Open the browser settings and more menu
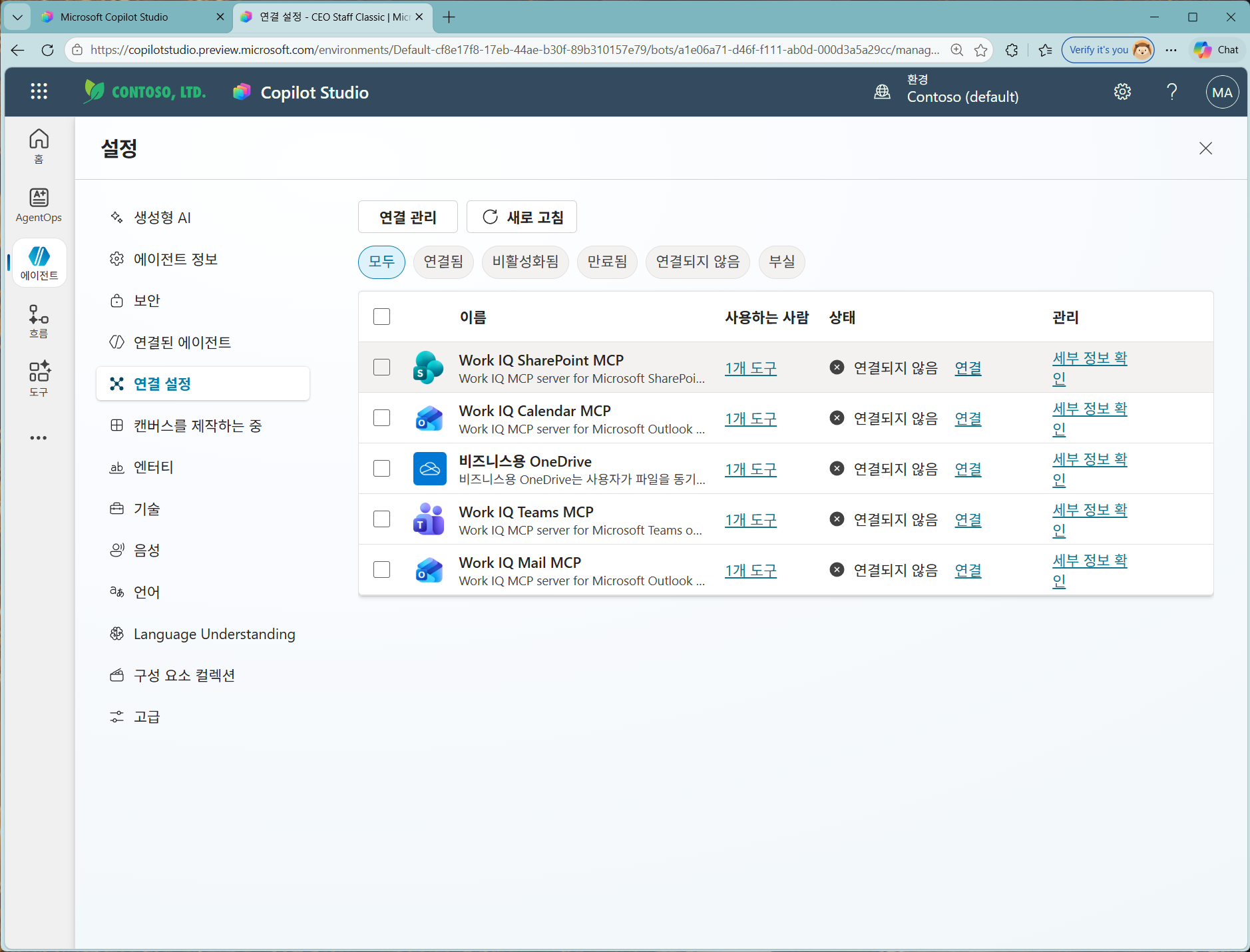 (x=1171, y=50)
